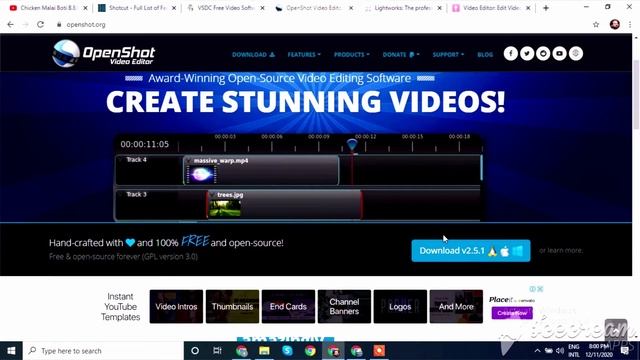Open File Explorer from taskbar

pos(264,351)
